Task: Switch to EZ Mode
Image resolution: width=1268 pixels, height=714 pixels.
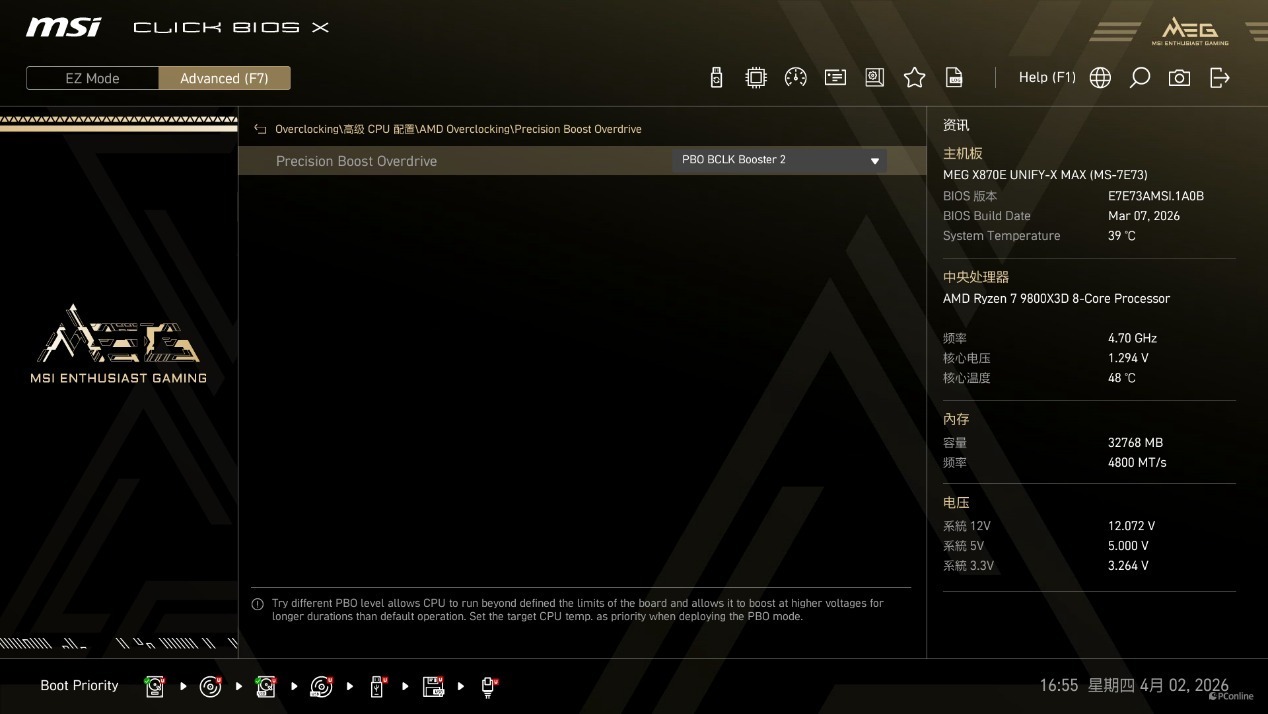Action: 92,78
